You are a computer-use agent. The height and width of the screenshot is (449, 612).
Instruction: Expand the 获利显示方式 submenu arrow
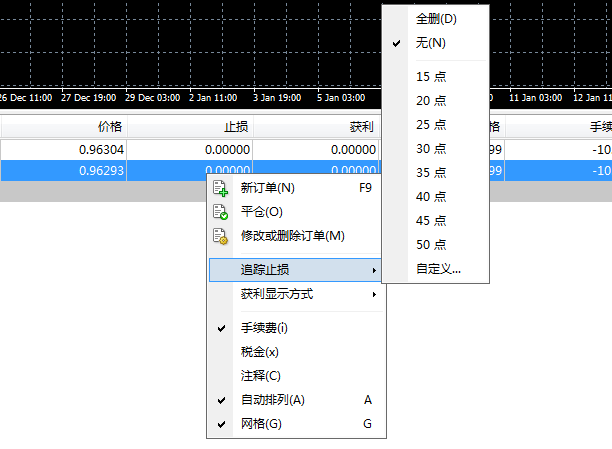[374, 295]
